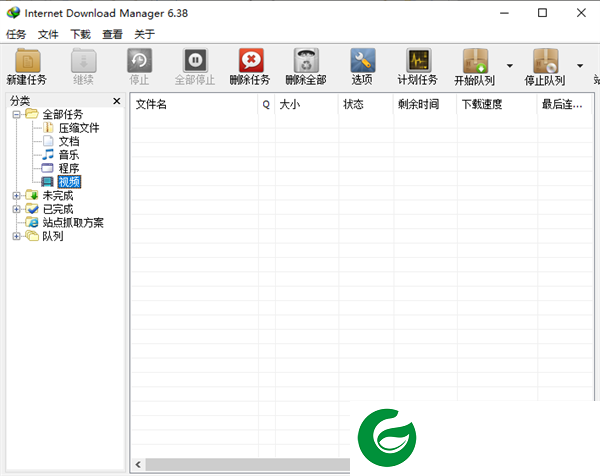600x476 pixels.
Task: Click the window icon beside 程序
Action: [x=47, y=168]
